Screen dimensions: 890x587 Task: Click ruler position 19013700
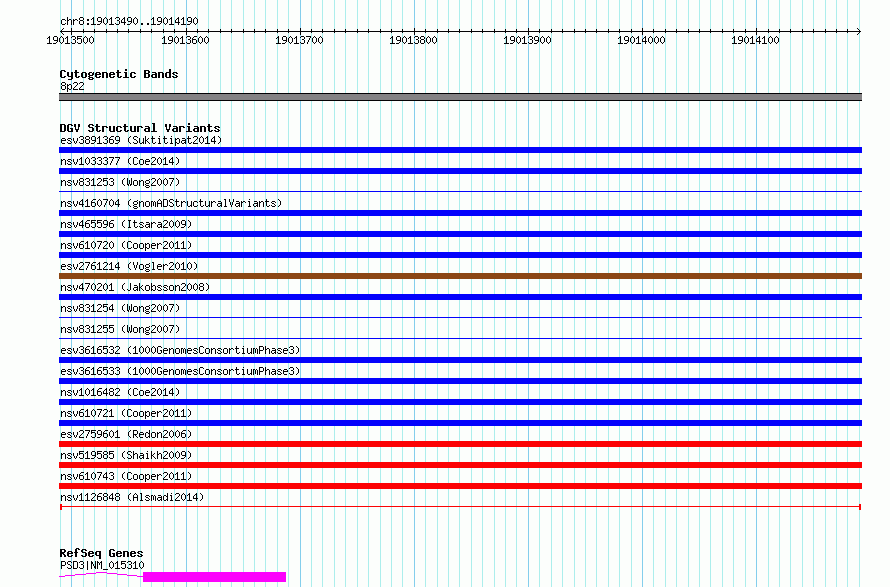(299, 40)
